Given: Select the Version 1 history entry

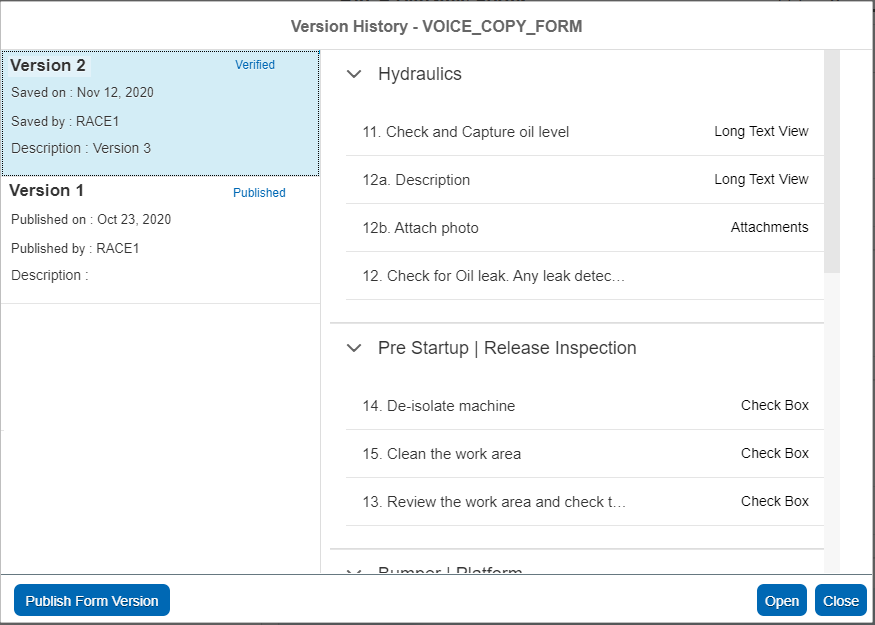Looking at the screenshot, I should click(160, 232).
